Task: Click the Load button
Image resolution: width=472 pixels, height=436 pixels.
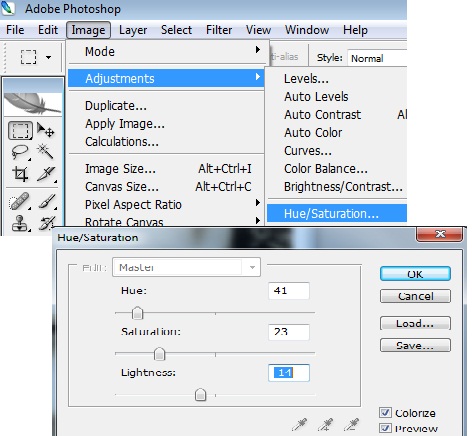Action: pyautogui.click(x=415, y=323)
